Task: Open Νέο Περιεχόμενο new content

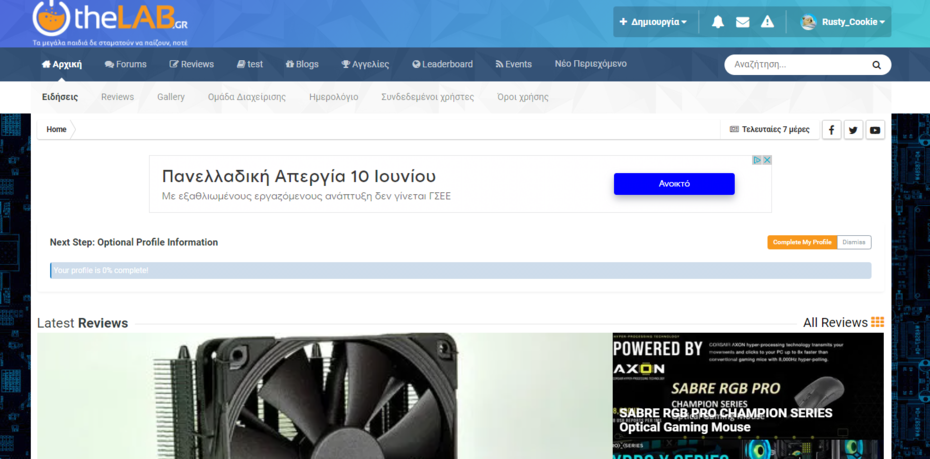Action: click(590, 63)
